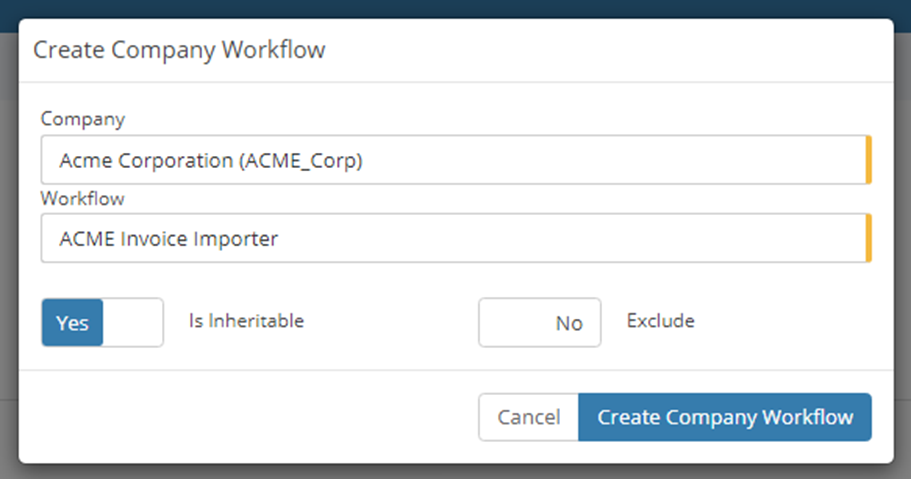The height and width of the screenshot is (479, 911).
Task: Click the empty half of Exclude switch
Action: point(510,323)
